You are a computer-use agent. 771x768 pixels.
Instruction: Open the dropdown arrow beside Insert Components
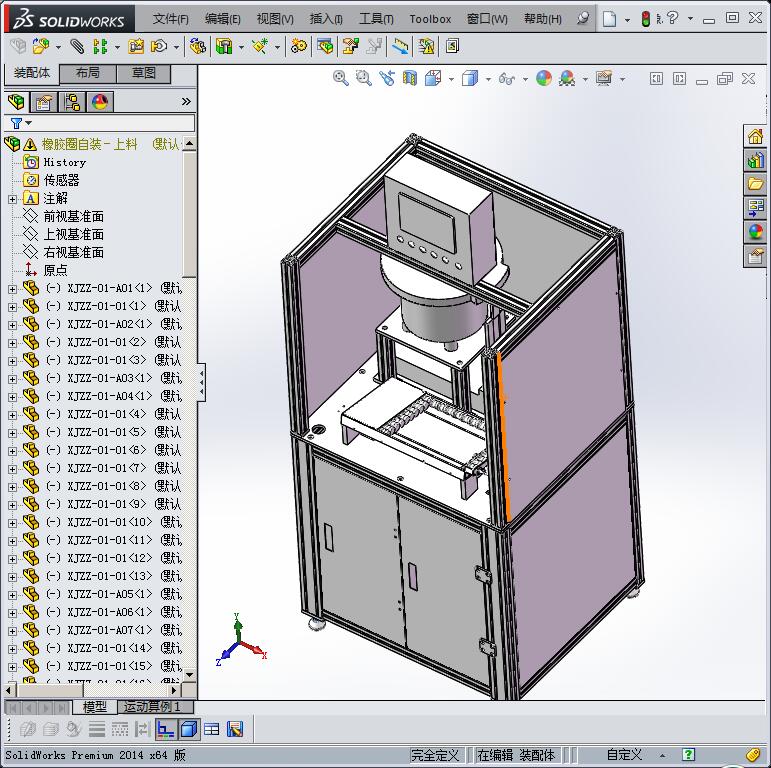pos(58,48)
